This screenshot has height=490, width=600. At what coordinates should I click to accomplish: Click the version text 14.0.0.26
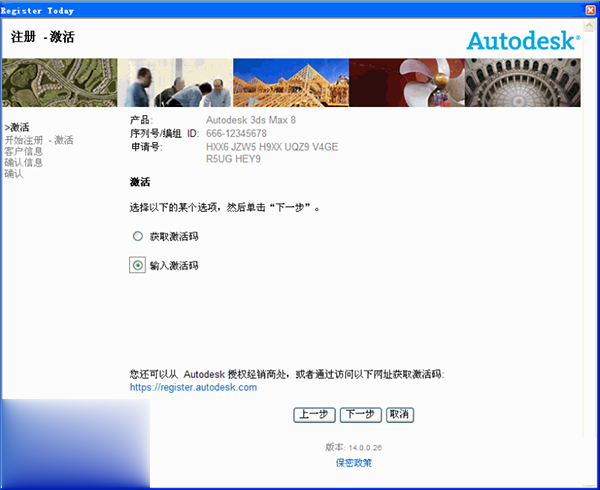point(365,448)
